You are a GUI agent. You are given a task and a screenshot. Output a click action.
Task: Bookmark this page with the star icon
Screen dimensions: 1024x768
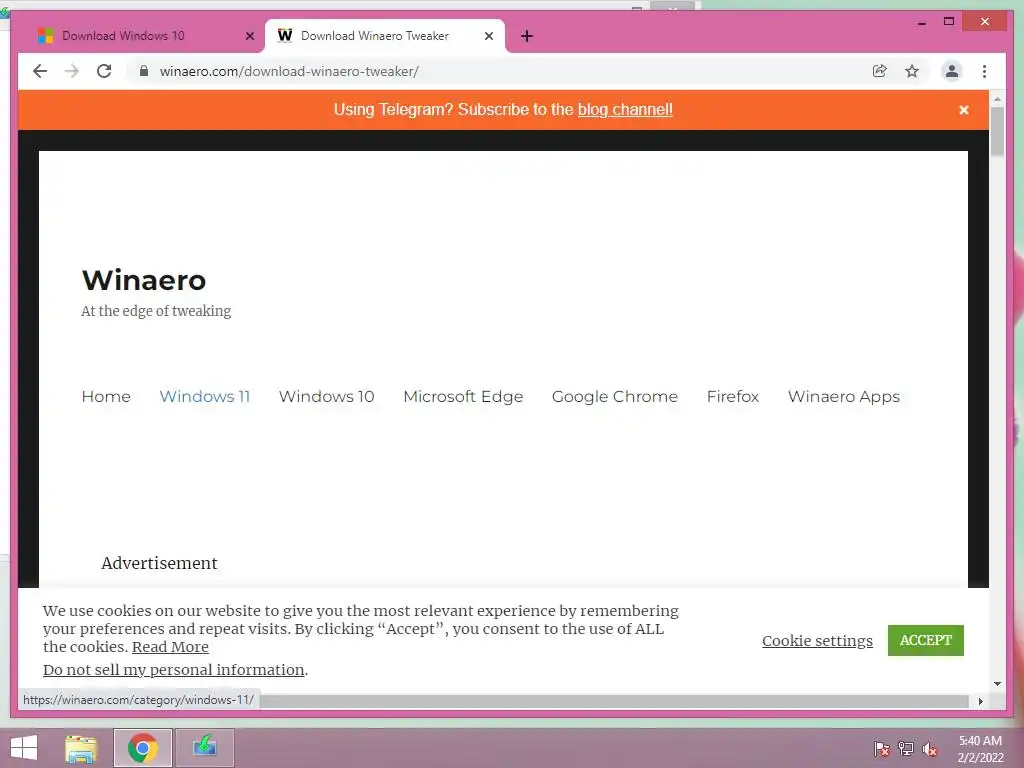912,71
